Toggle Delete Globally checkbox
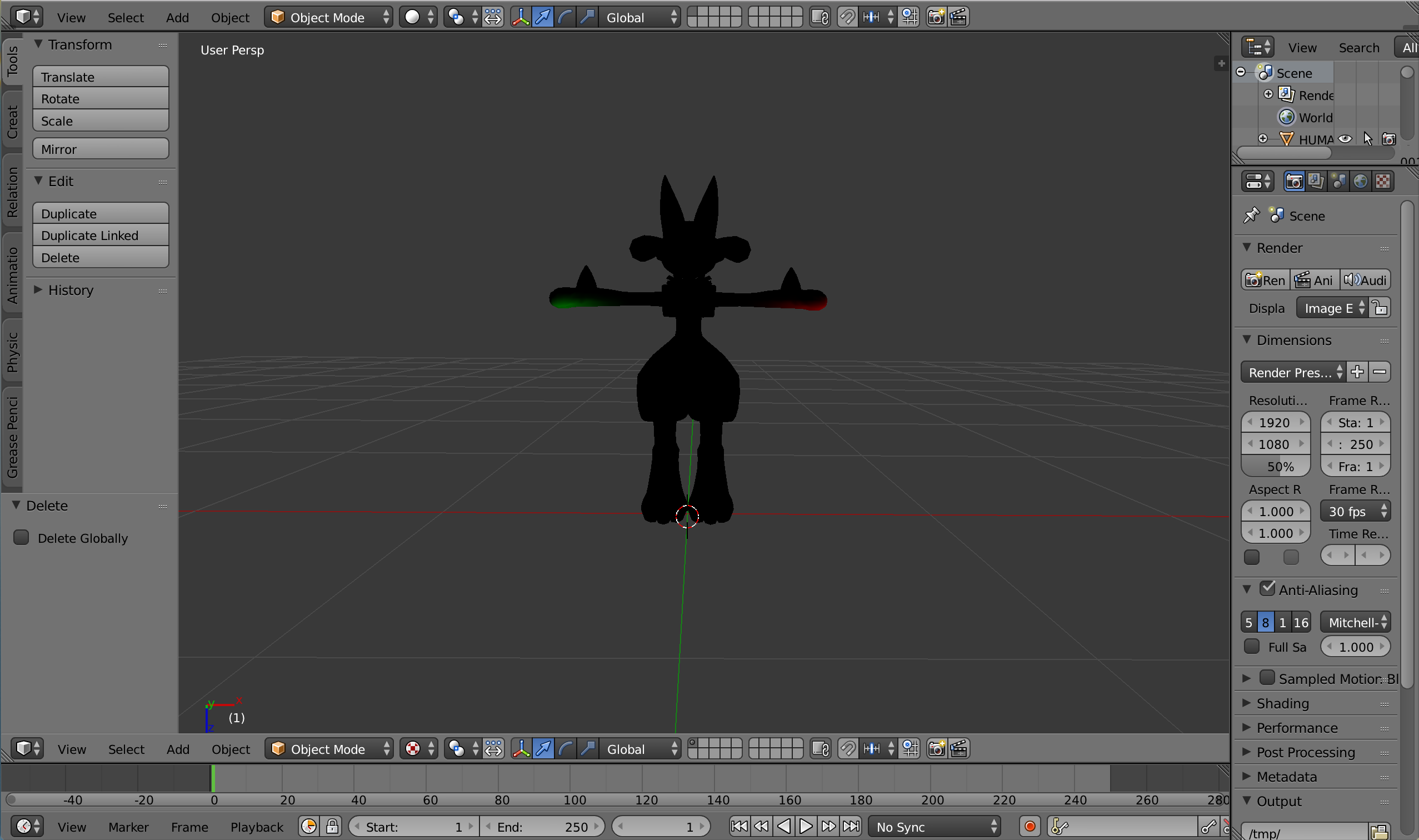The width and height of the screenshot is (1419, 840). coord(21,537)
